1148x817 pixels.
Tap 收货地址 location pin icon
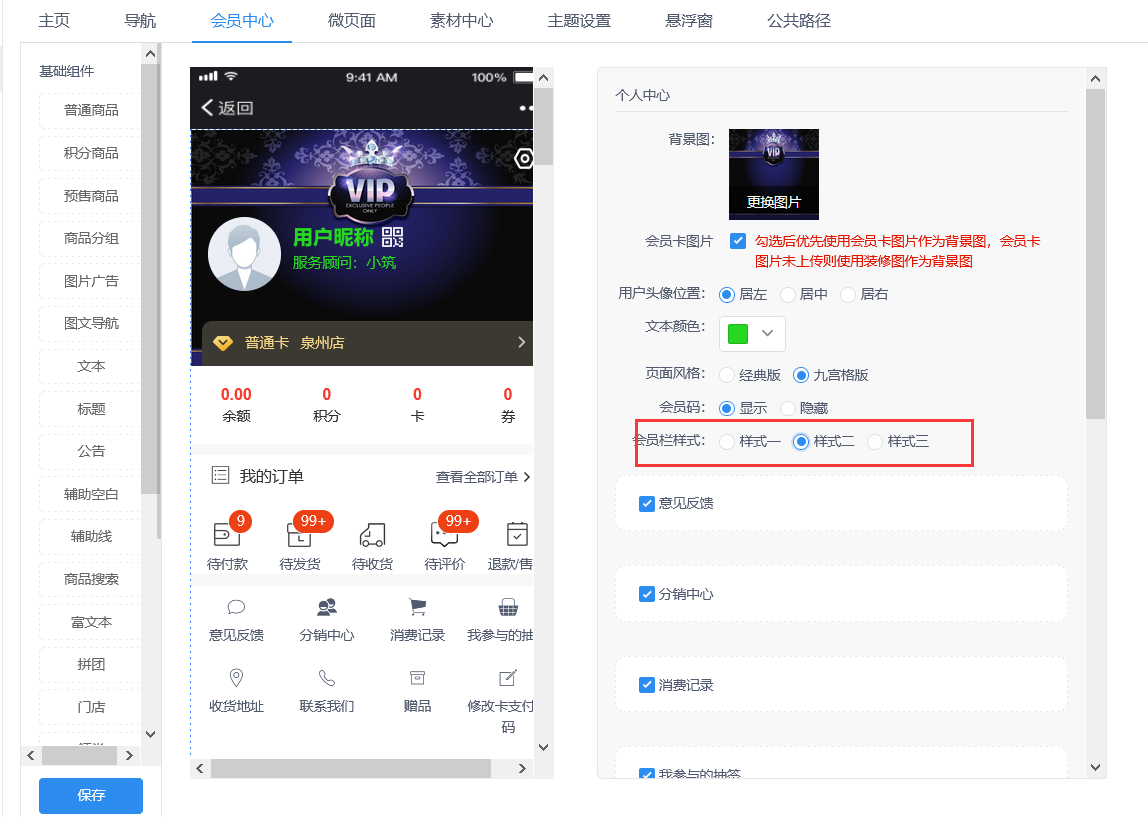pyautogui.click(x=236, y=678)
